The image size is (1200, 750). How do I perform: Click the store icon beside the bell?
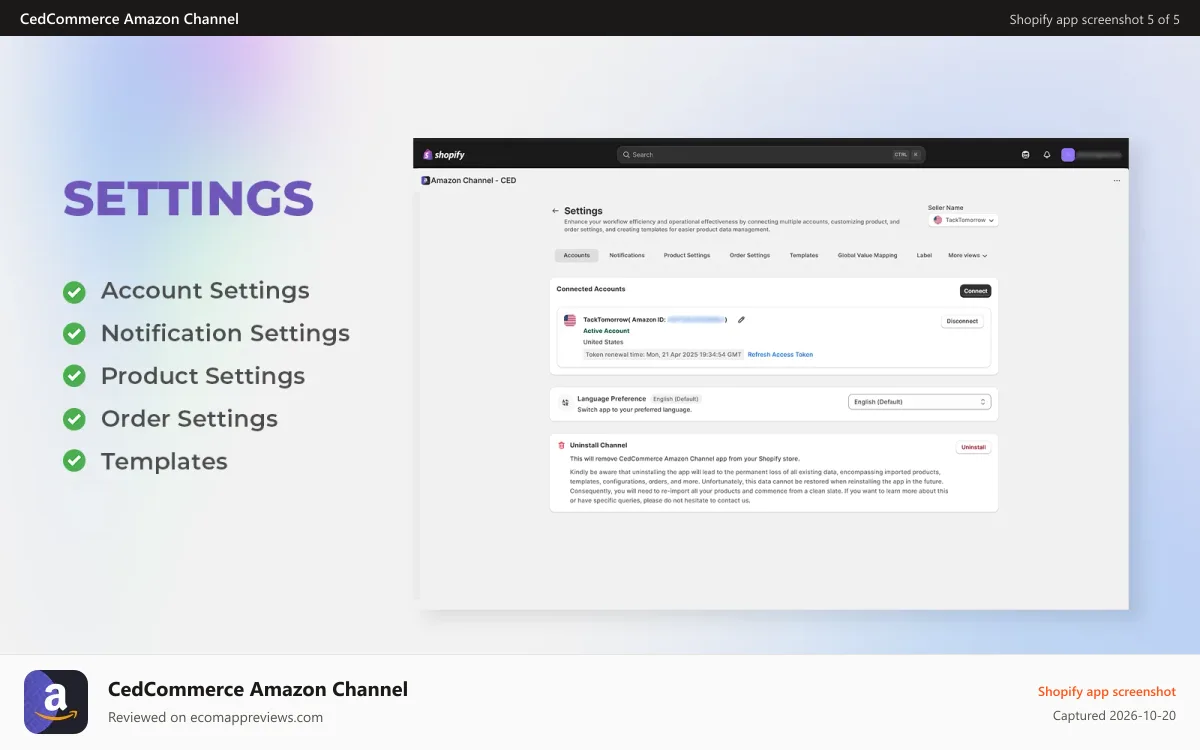point(1025,155)
